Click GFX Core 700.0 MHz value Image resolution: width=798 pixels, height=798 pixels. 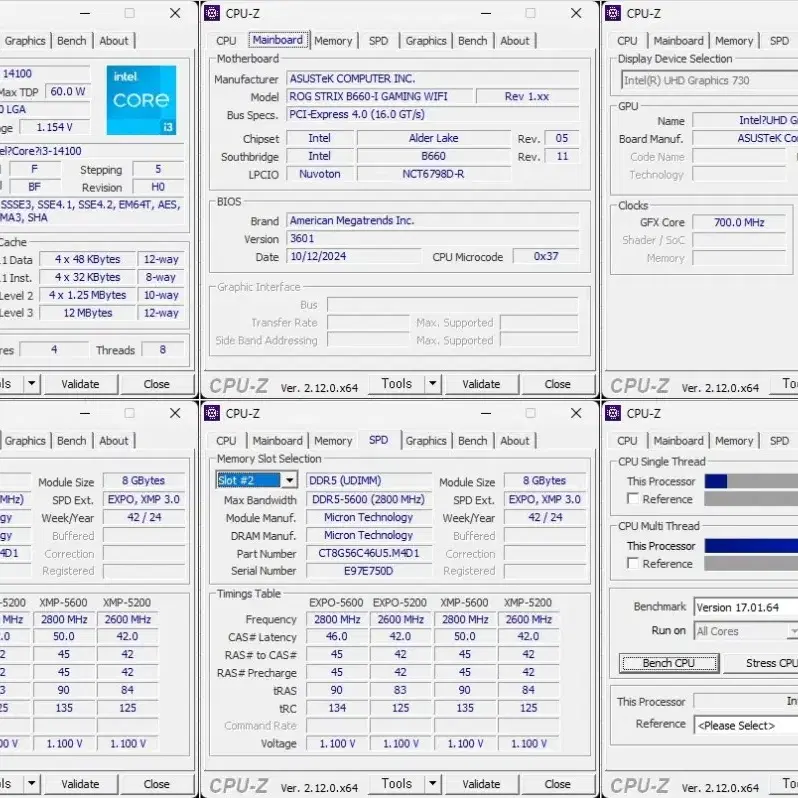click(x=739, y=222)
